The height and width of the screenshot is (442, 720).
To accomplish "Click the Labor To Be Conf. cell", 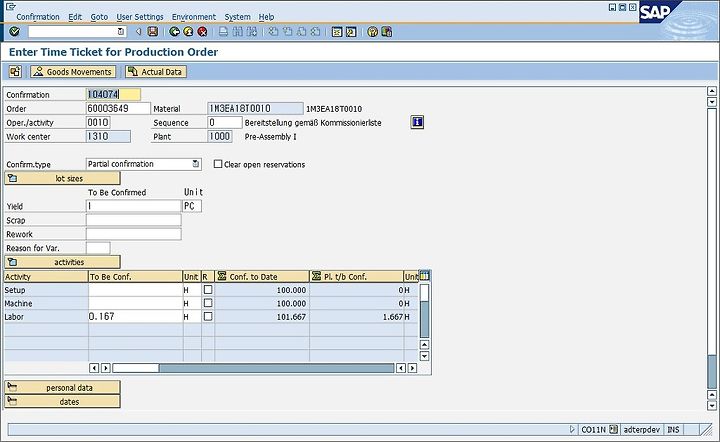I will tap(135, 316).
